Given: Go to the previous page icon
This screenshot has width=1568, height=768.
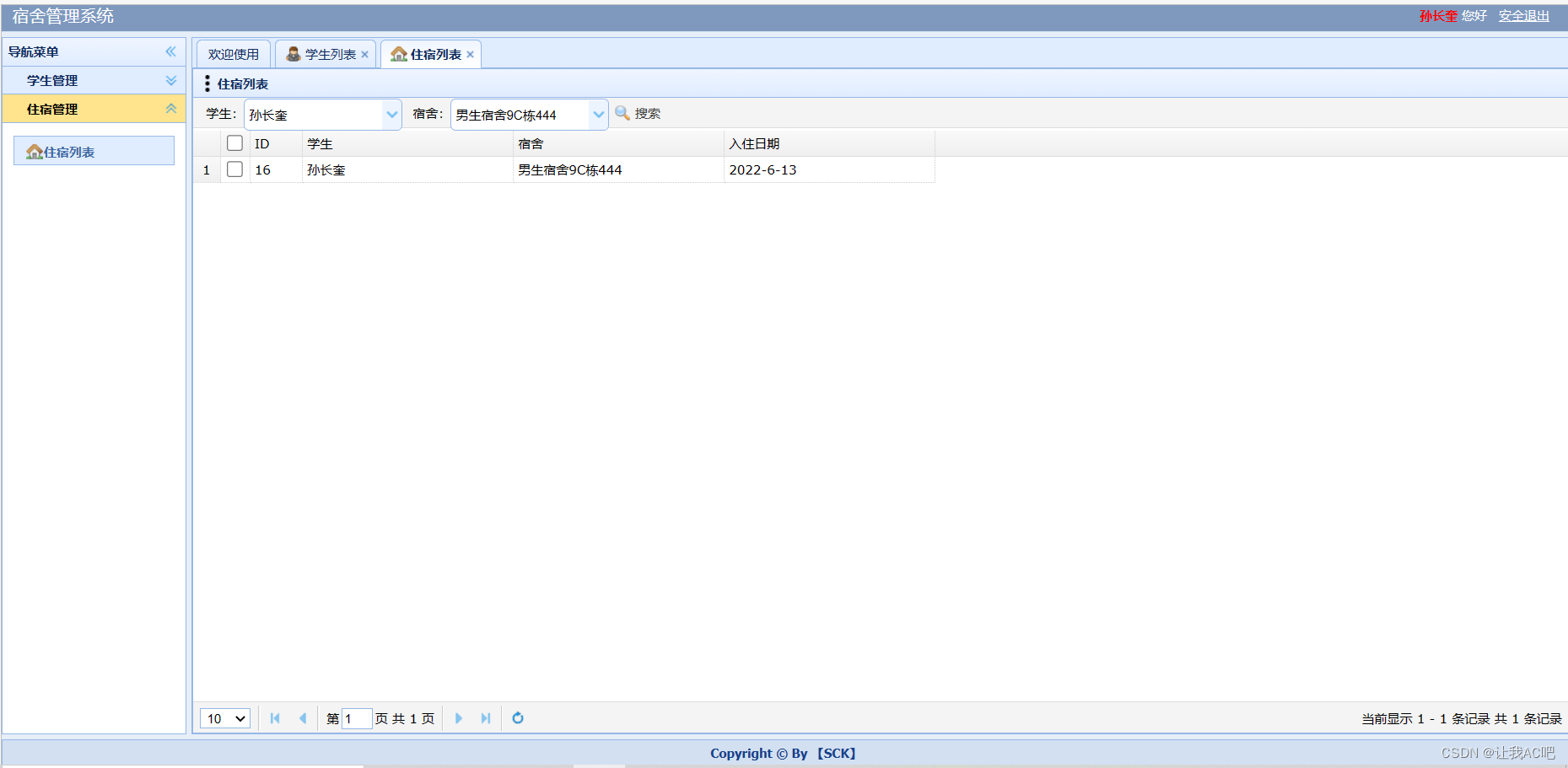Looking at the screenshot, I should (303, 718).
